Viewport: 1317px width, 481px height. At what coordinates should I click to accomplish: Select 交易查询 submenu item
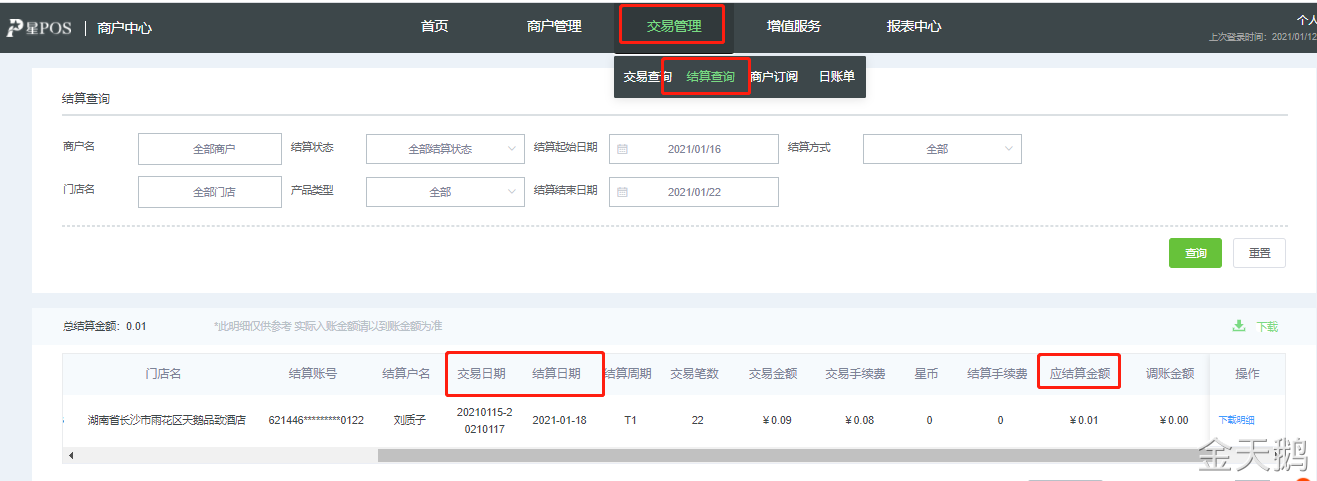point(647,76)
